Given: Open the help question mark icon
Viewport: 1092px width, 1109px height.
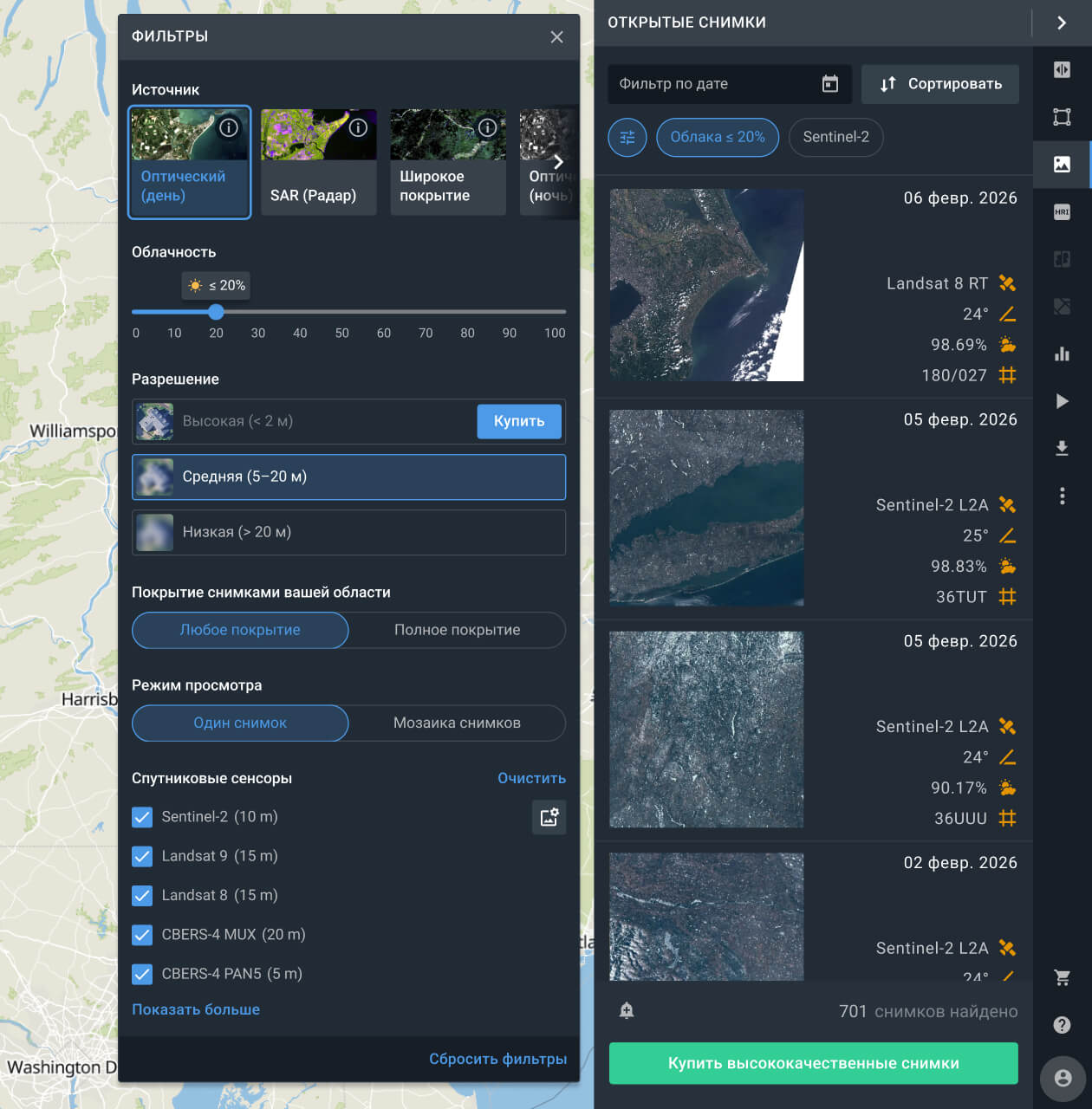Looking at the screenshot, I should 1062,1025.
